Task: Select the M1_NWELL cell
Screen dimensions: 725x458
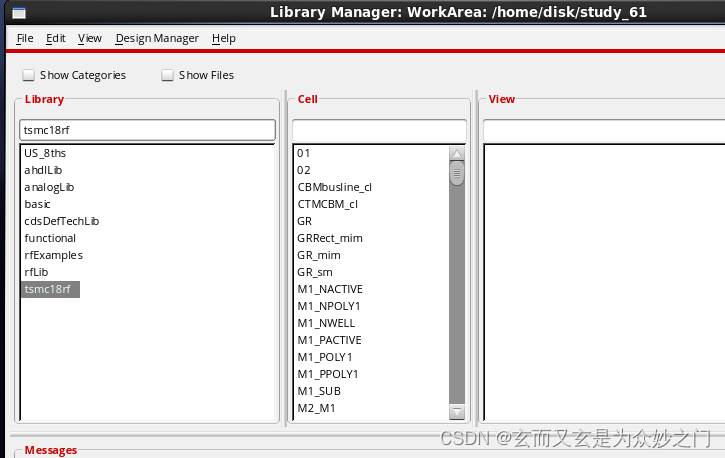Action: [x=326, y=323]
